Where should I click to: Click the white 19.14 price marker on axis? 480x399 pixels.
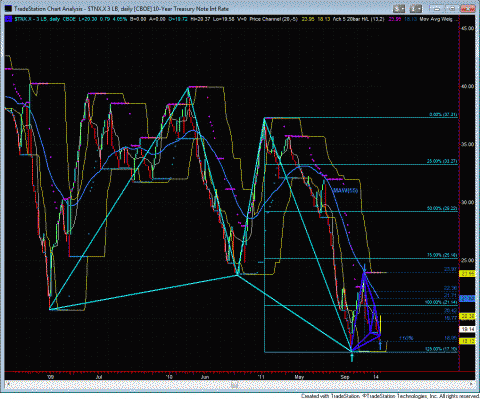click(x=467, y=329)
